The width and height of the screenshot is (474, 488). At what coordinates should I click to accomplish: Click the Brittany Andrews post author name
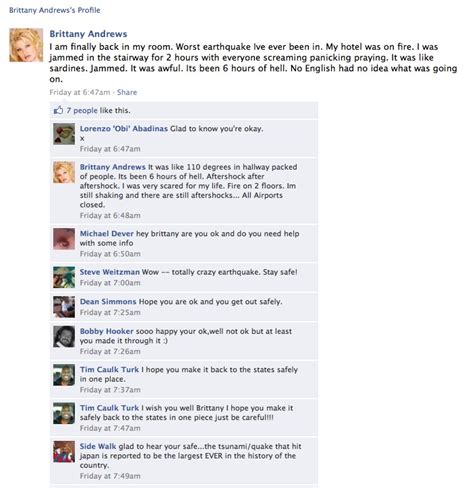coord(88,34)
